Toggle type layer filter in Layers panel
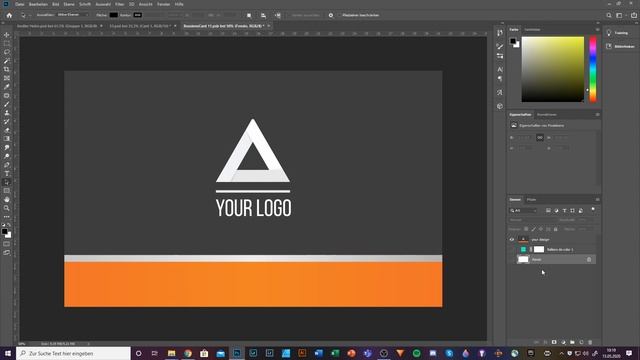Screen dimensions: 640x360 tap(564, 211)
